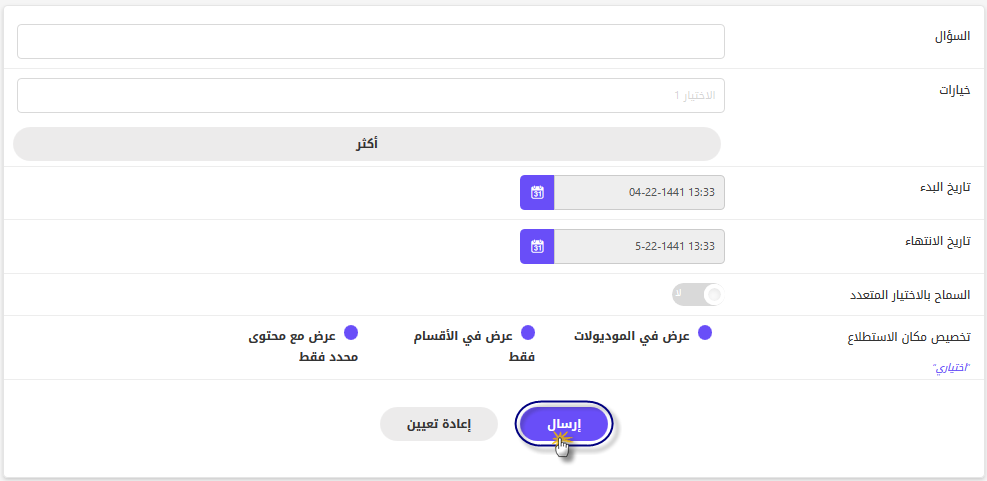
Task: Select the عرض في الأقسام فقط radio button
Action: pyautogui.click(x=528, y=332)
